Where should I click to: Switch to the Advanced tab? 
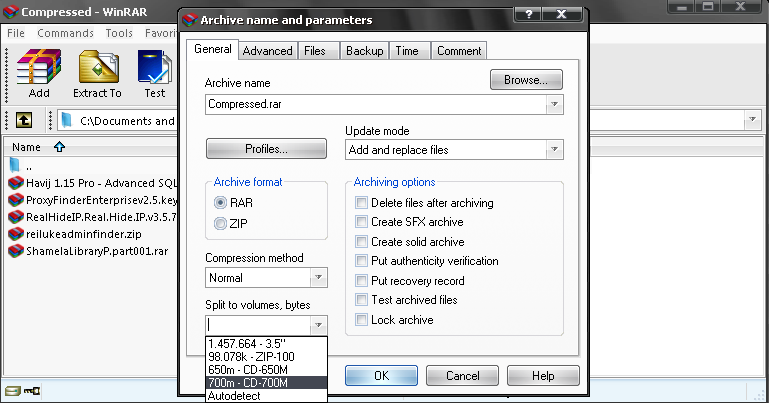[x=267, y=51]
